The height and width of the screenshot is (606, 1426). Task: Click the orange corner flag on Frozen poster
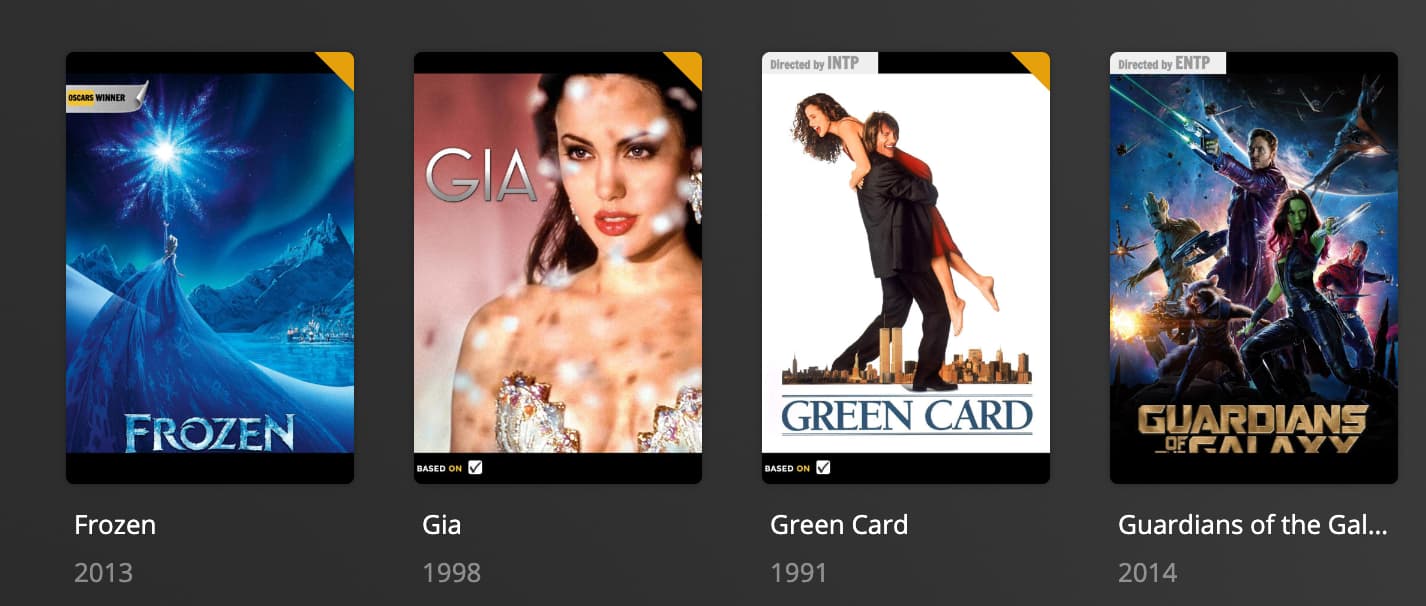(x=340, y=65)
